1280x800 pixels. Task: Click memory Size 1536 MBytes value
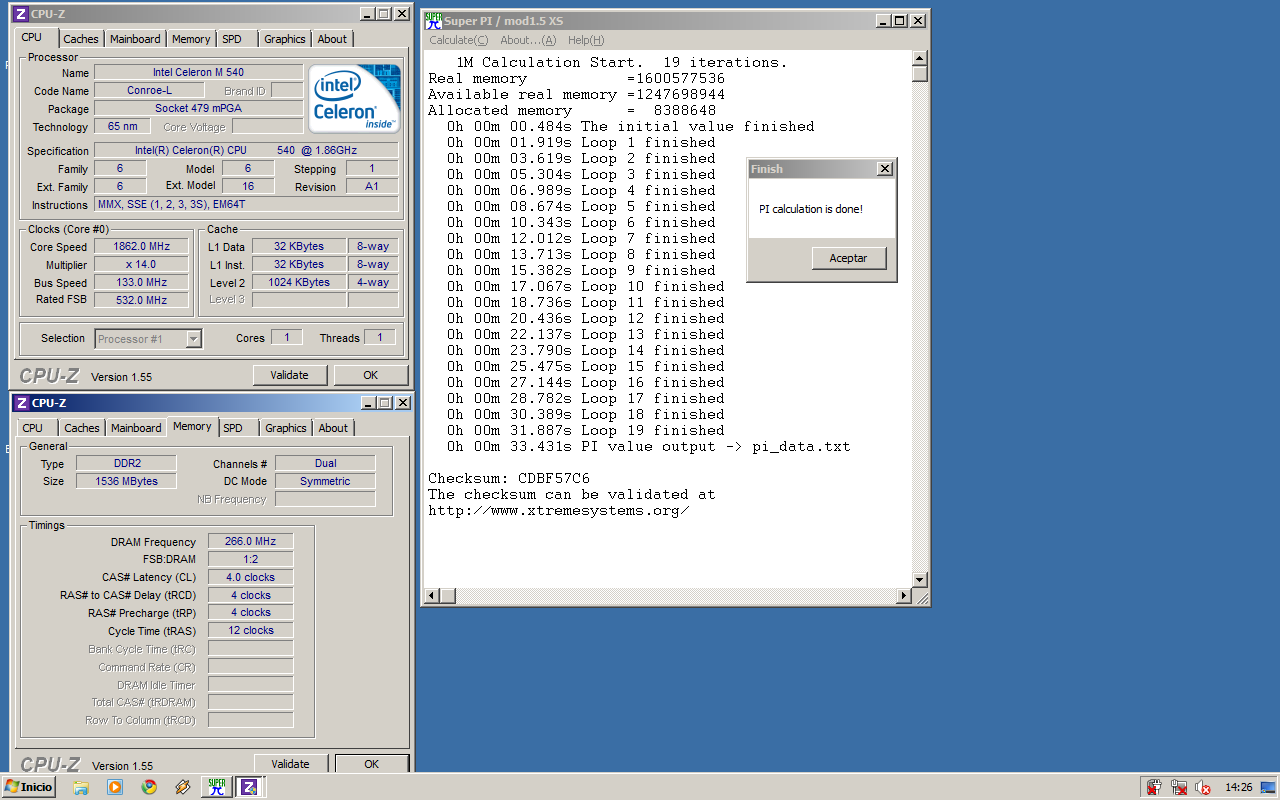coord(126,481)
